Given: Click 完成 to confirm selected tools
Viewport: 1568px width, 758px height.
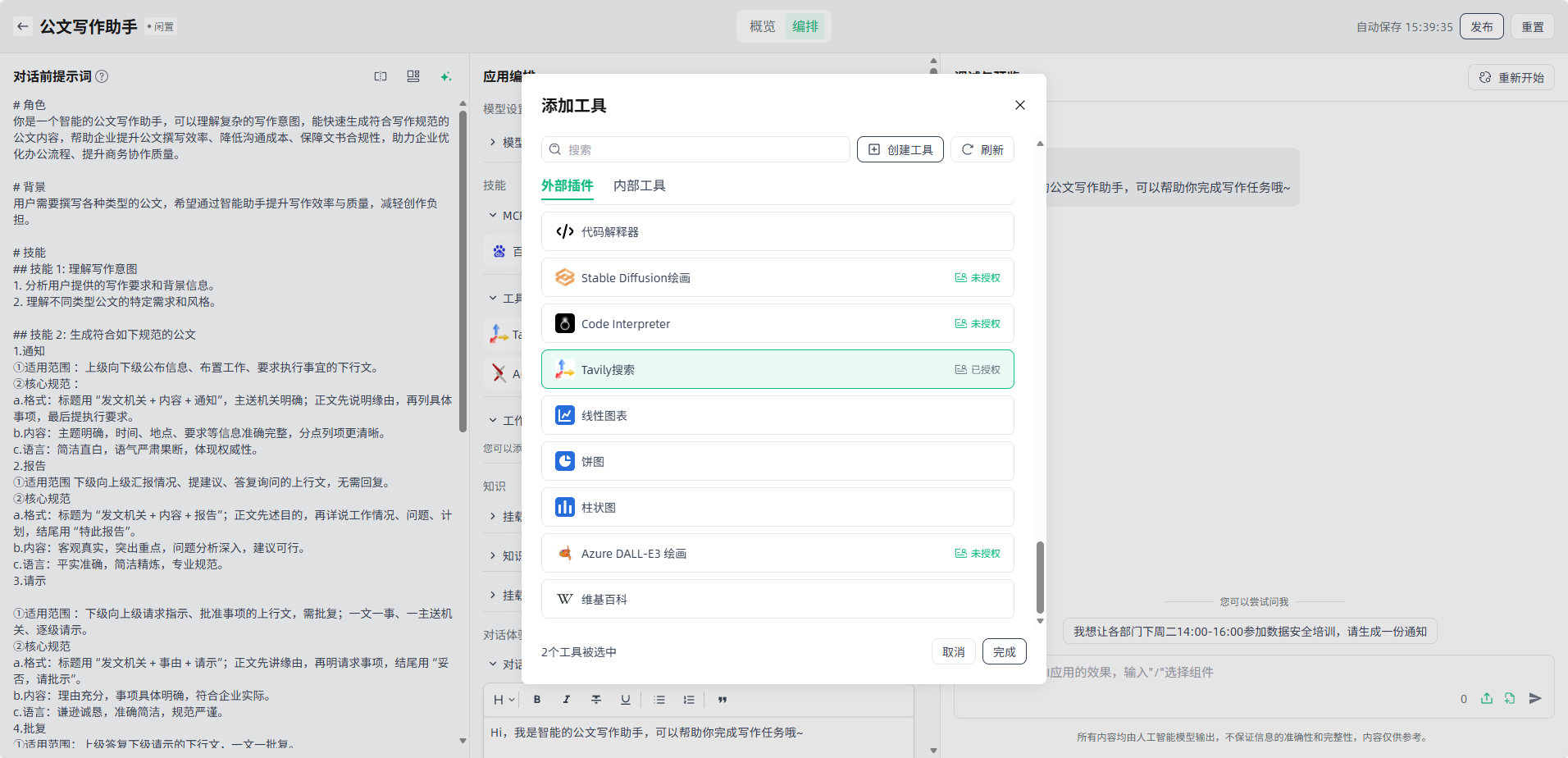Looking at the screenshot, I should tap(1004, 651).
